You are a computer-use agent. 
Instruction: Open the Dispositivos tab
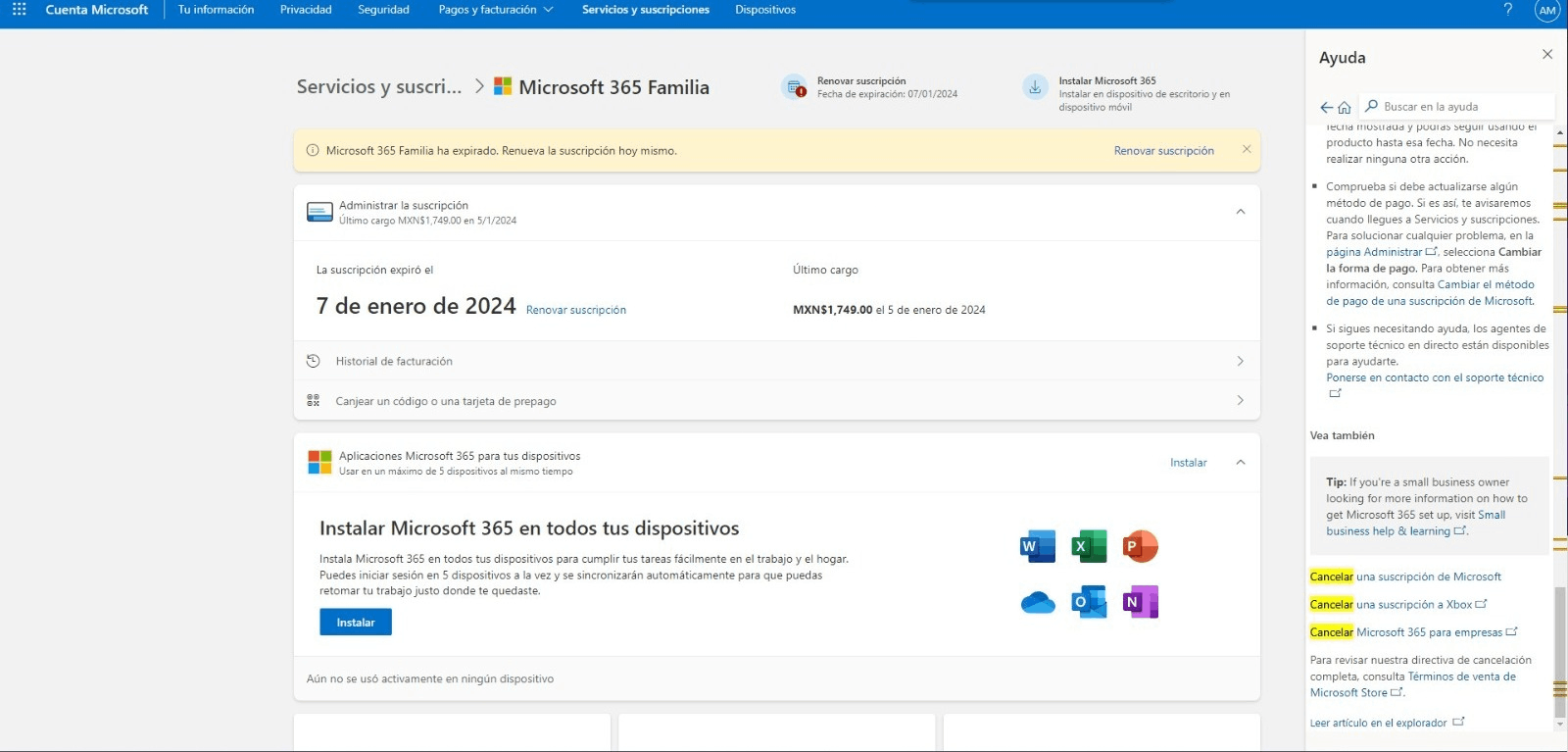[765, 10]
